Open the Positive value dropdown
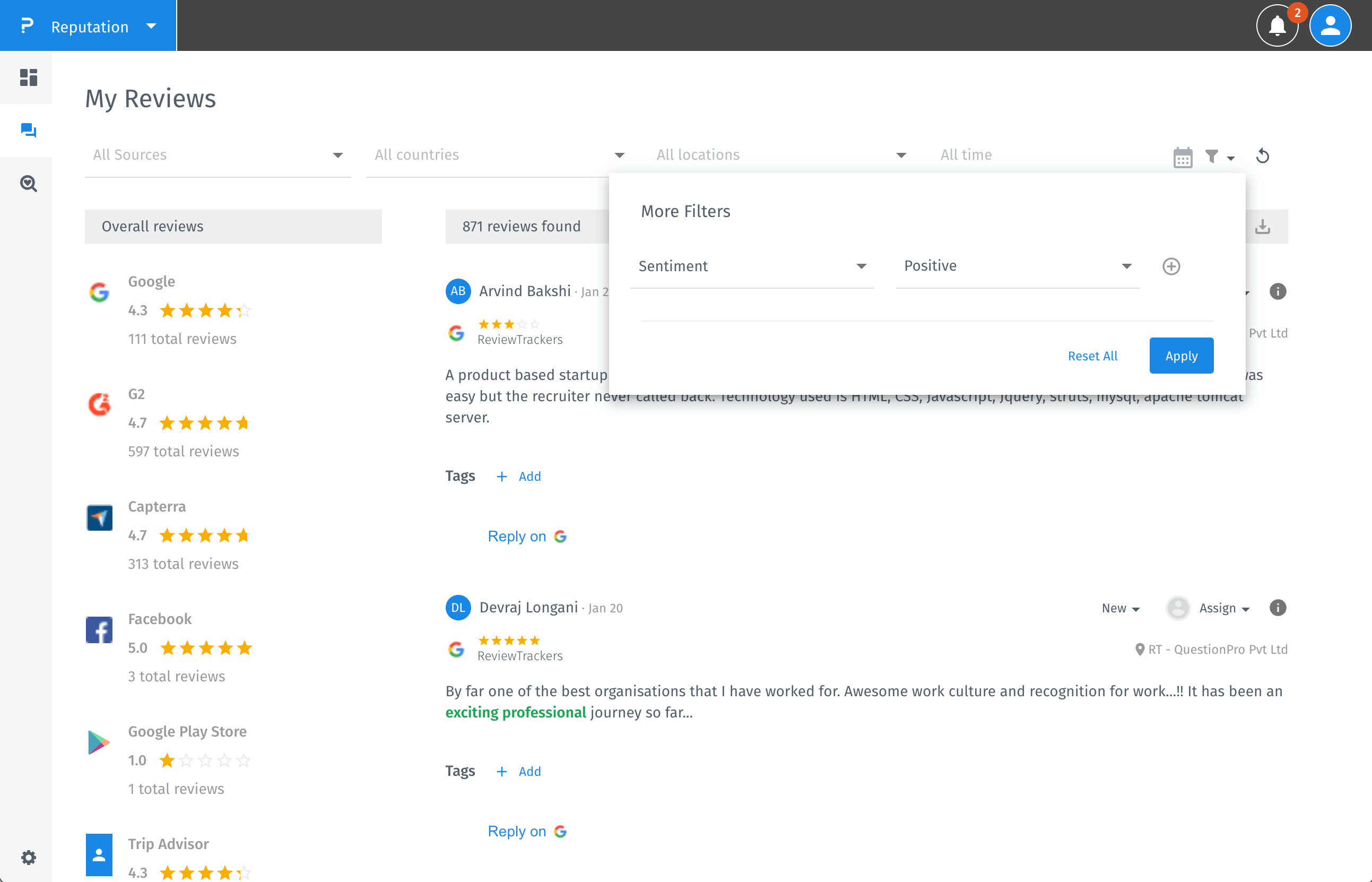The height and width of the screenshot is (882, 1372). point(1017,266)
